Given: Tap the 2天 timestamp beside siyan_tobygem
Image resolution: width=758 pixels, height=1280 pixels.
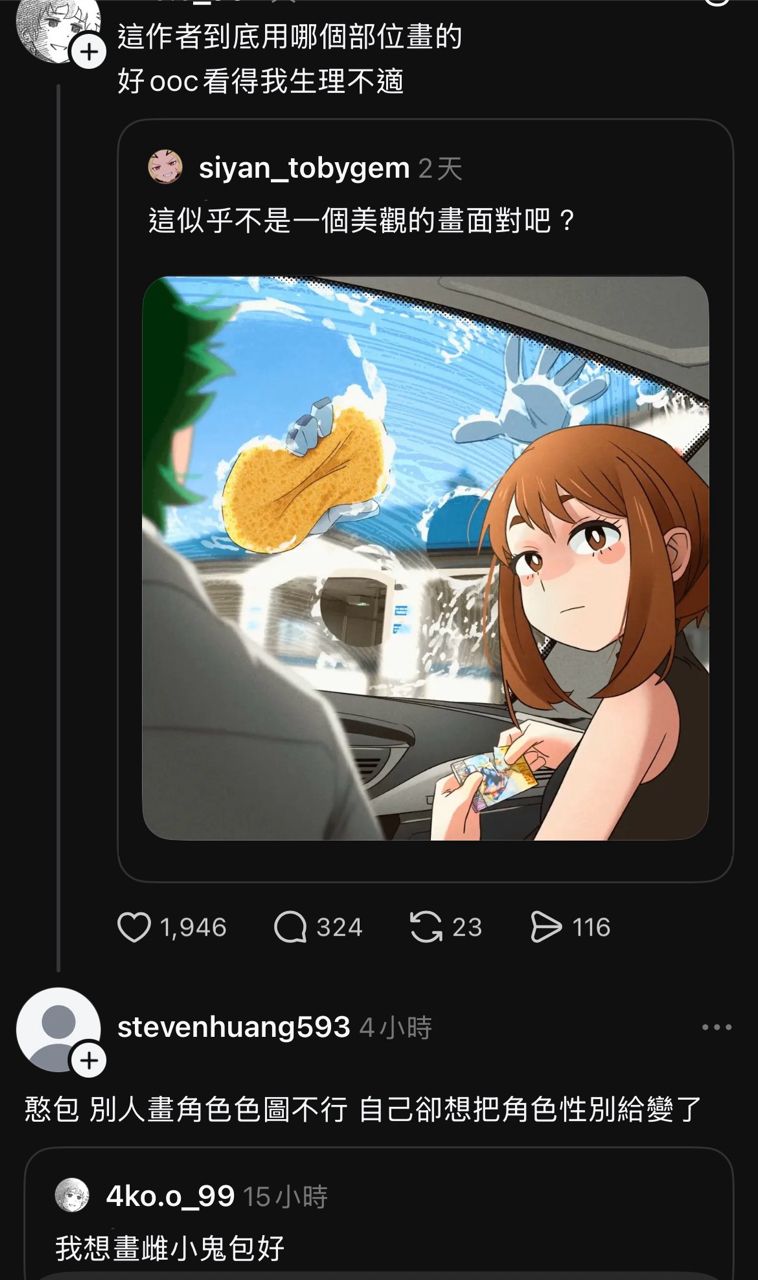Looking at the screenshot, I should (440, 168).
